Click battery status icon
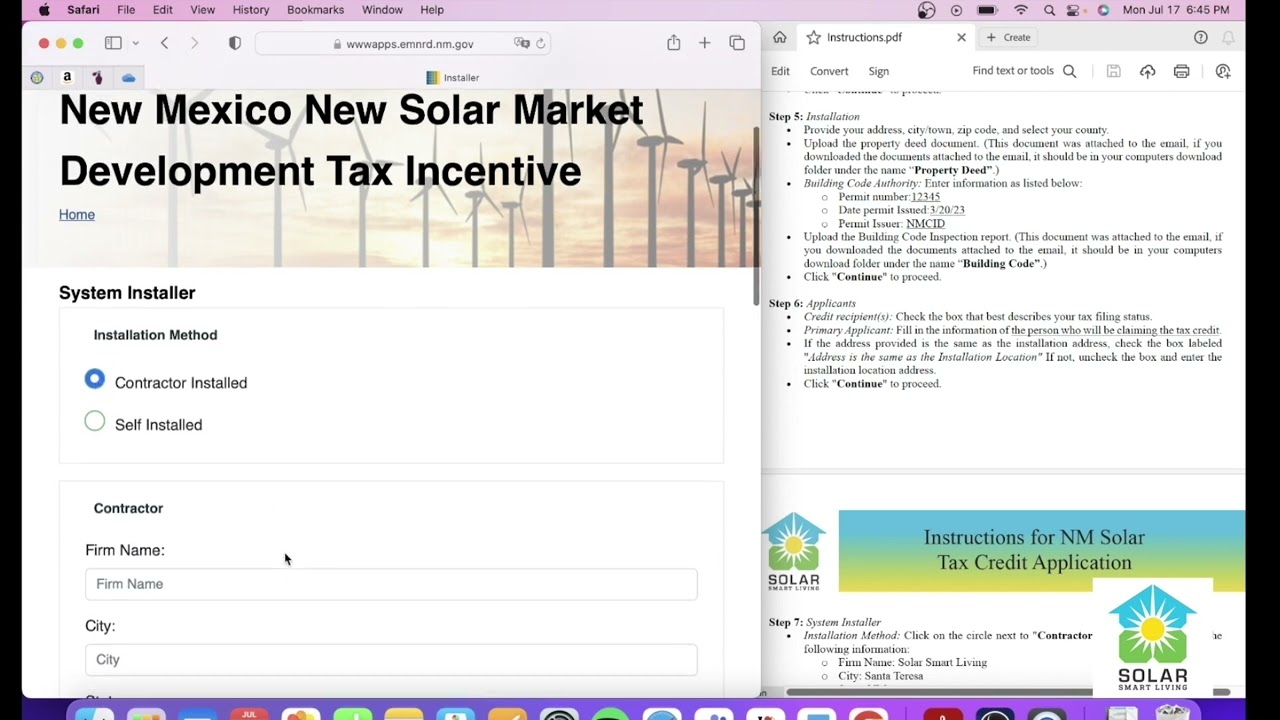Screen dimensions: 1280x720 987,10
